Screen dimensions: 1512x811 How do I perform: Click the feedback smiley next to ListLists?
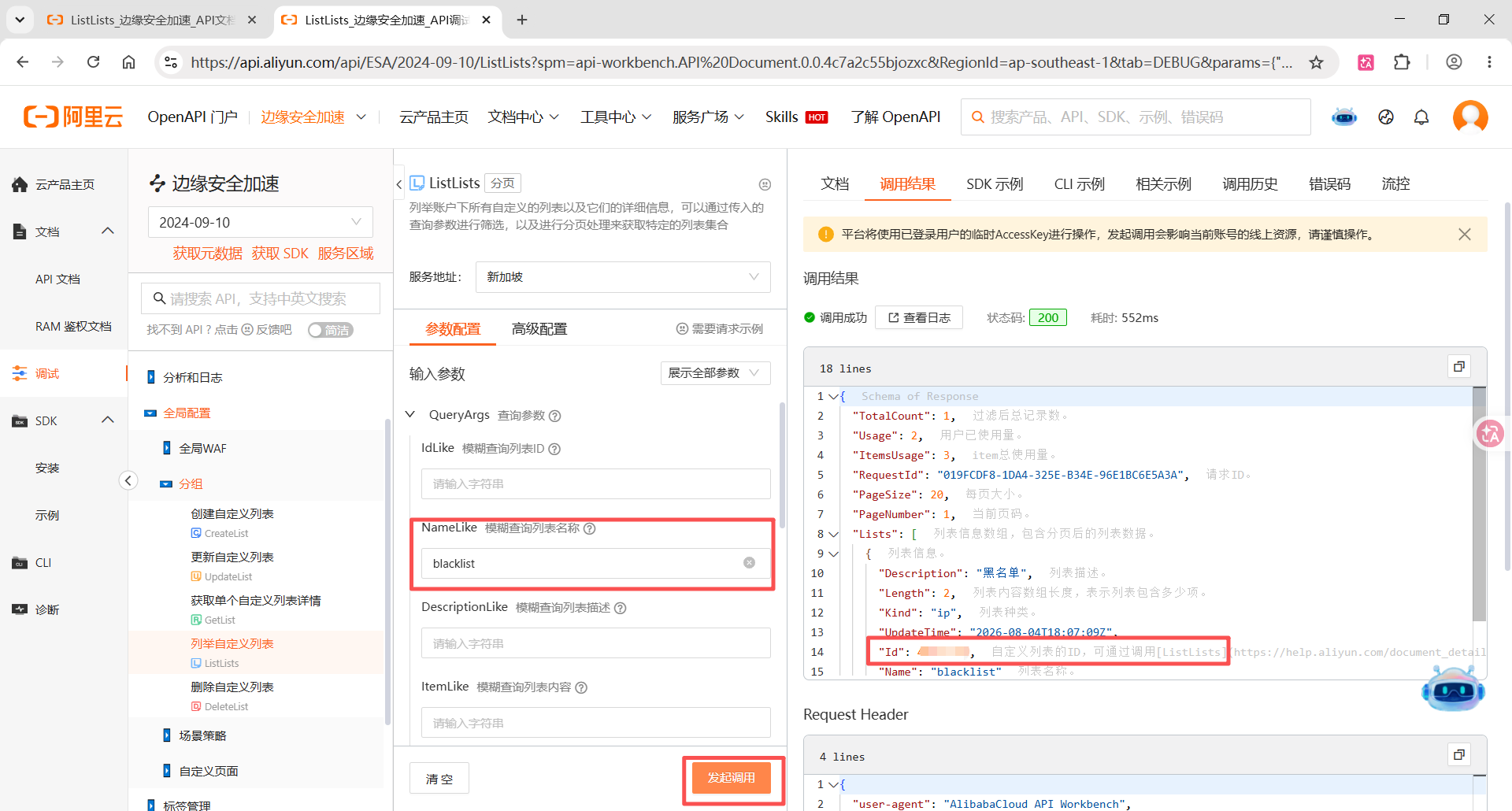pyautogui.click(x=765, y=184)
